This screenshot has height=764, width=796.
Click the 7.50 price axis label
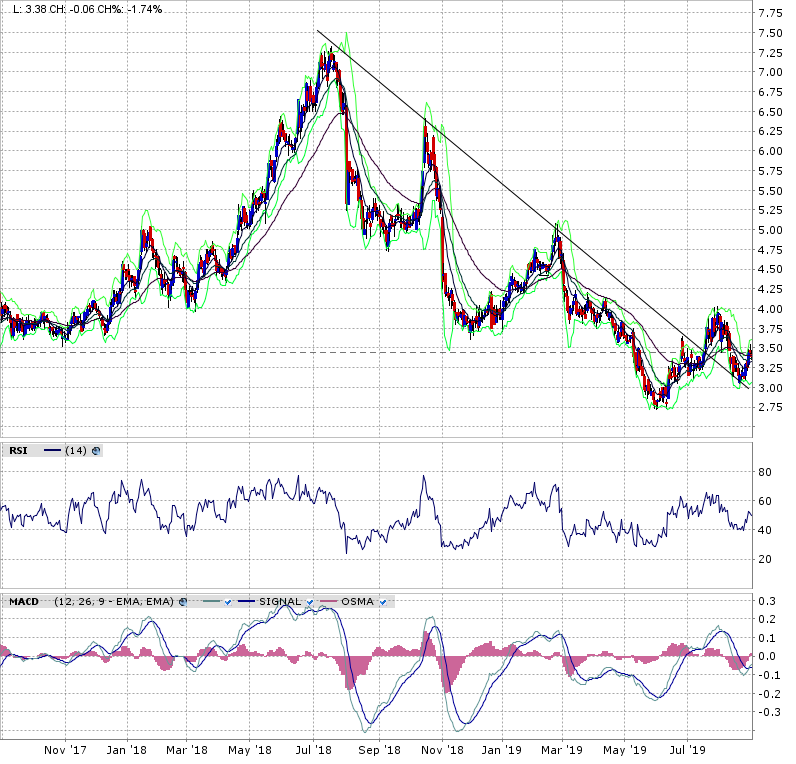pyautogui.click(x=770, y=33)
